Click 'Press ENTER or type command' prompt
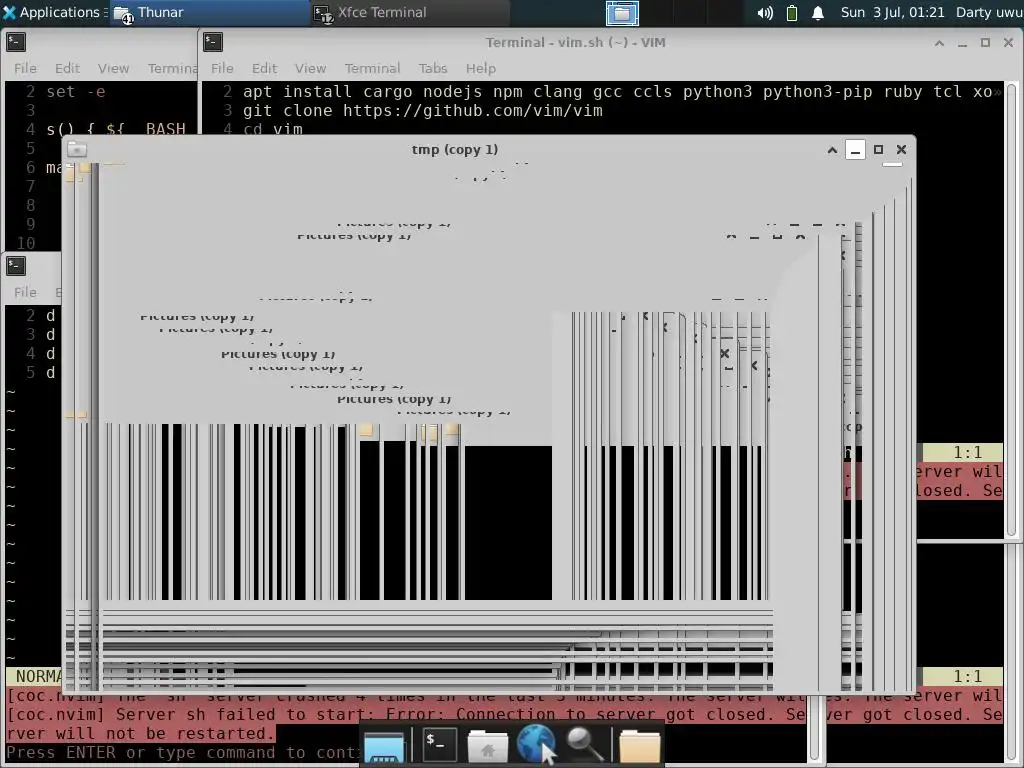 [x=183, y=753]
